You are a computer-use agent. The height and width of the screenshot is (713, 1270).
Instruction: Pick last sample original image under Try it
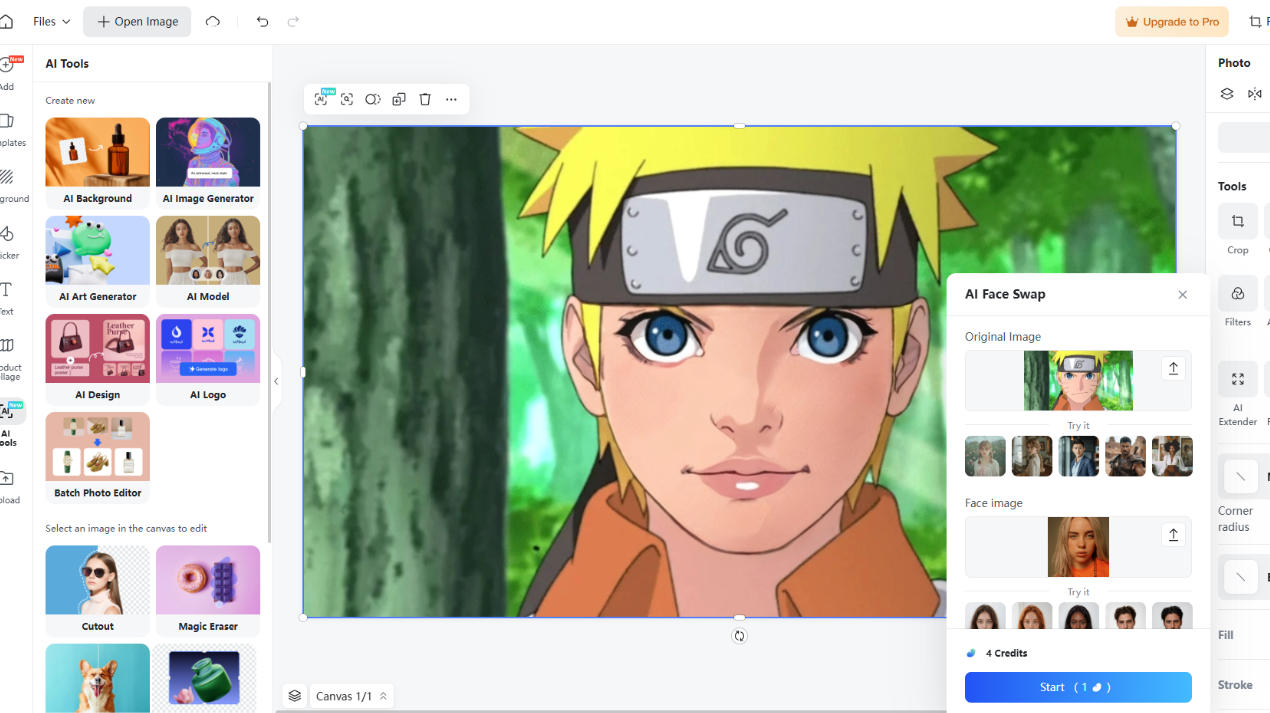(1172, 457)
